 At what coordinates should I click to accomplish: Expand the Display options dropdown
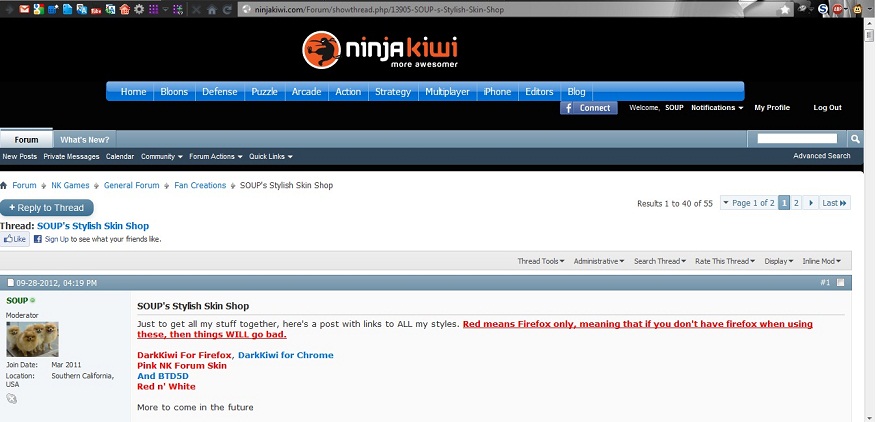[x=779, y=261]
